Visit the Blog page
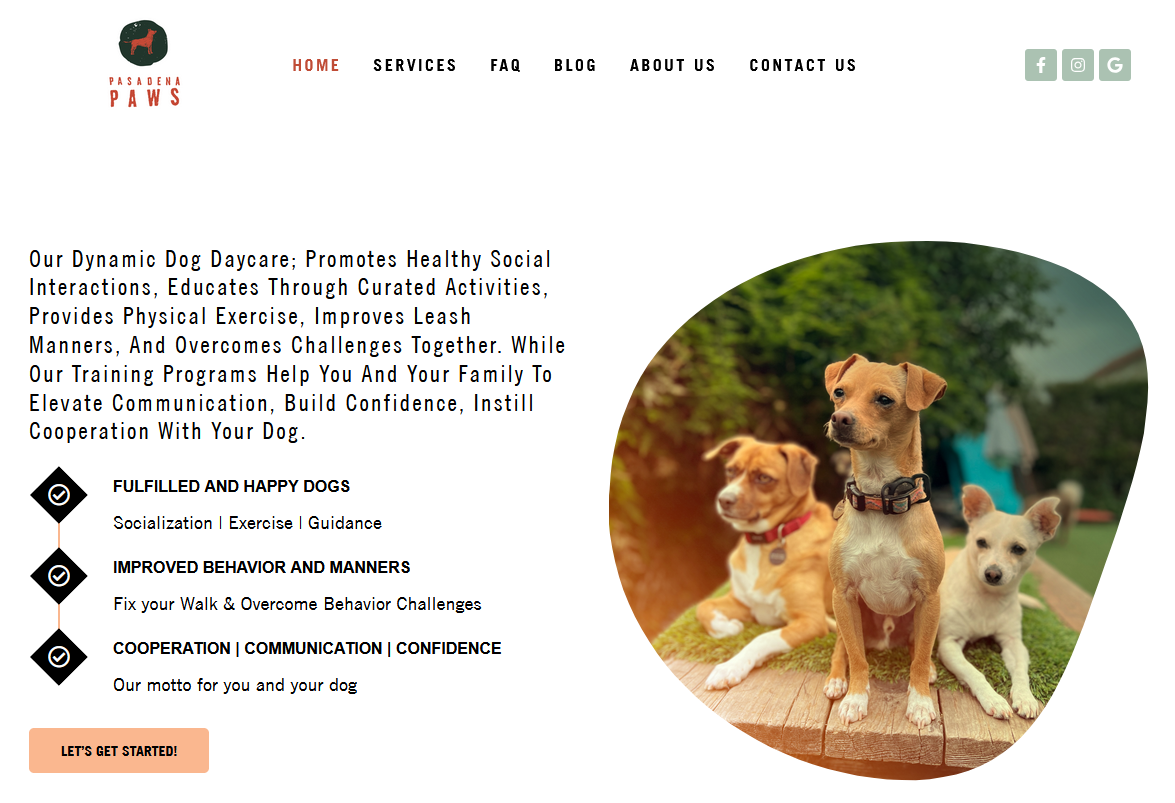The width and height of the screenshot is (1175, 803). tap(576, 65)
